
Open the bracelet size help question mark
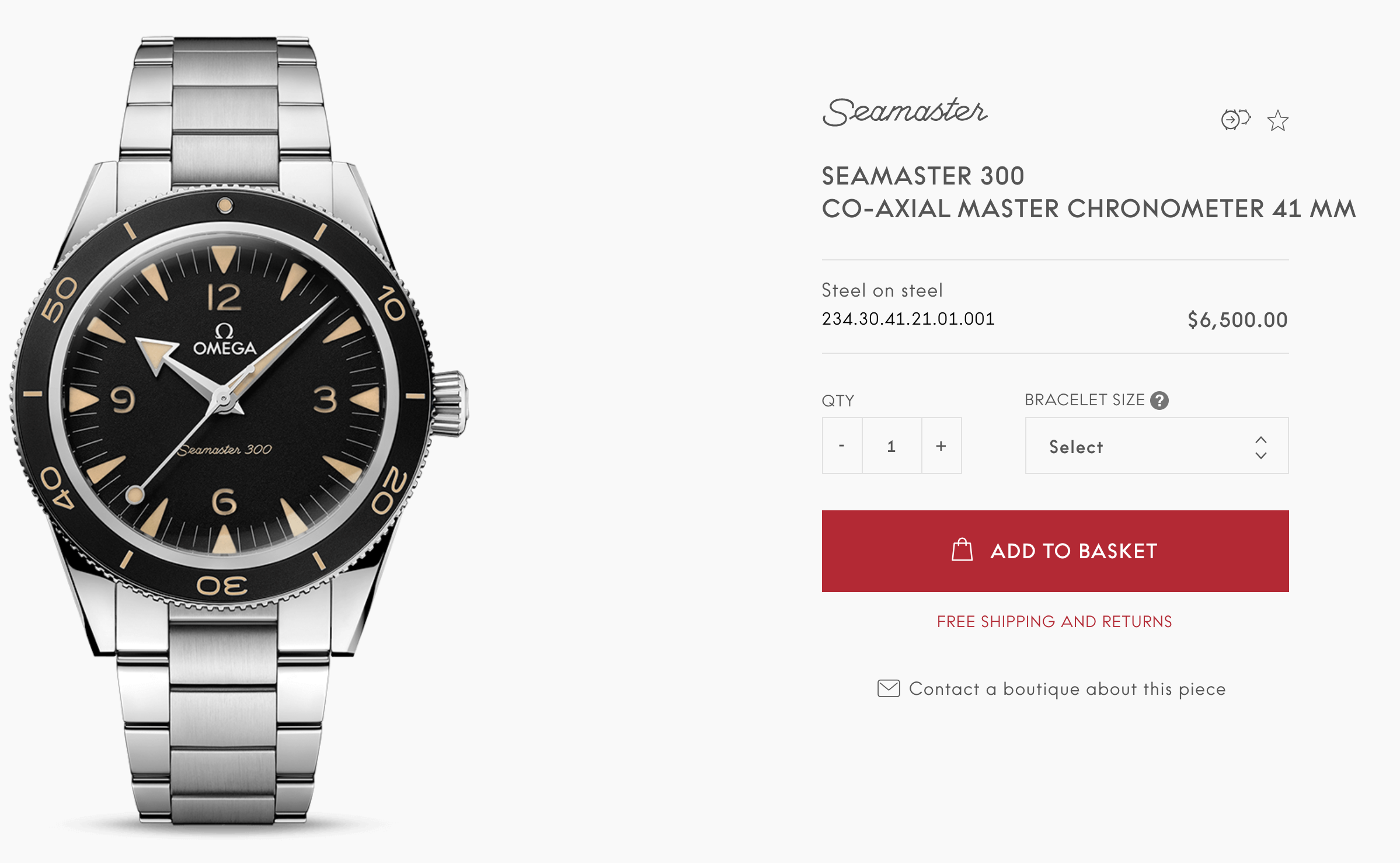1159,401
